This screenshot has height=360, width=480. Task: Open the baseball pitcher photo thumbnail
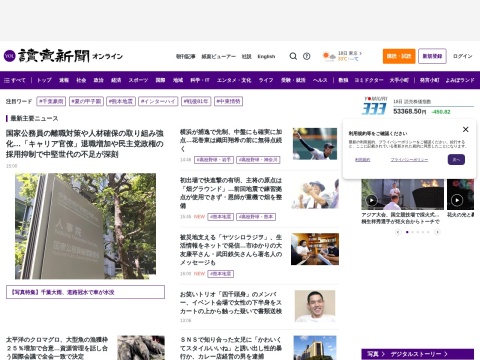pos(315,144)
